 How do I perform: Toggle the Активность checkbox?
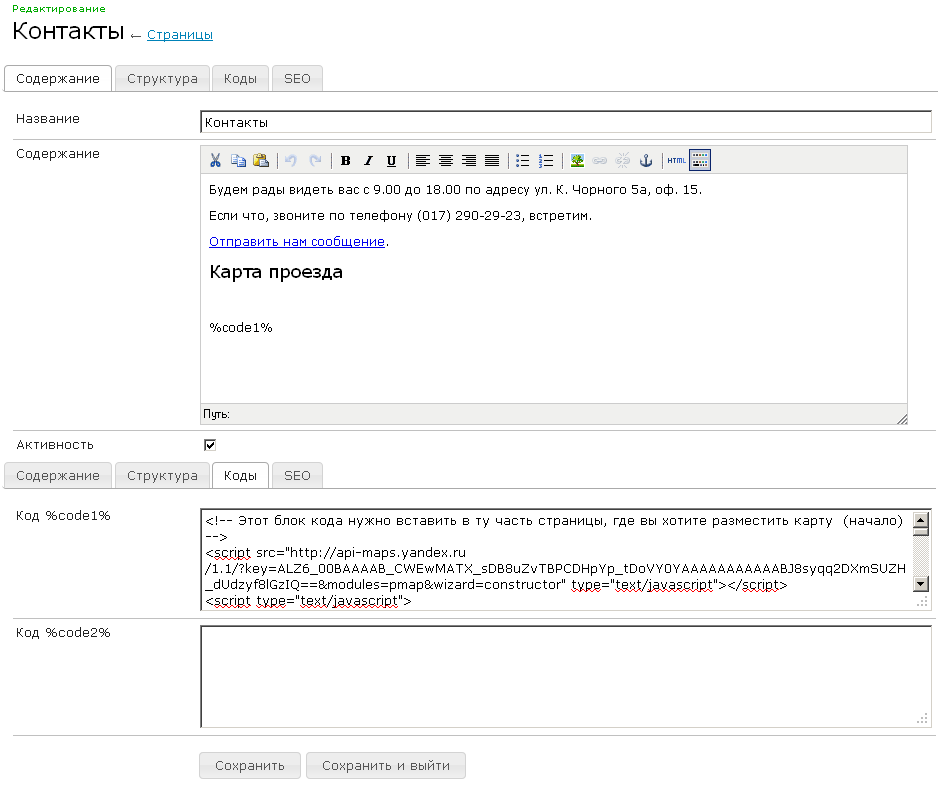click(210, 445)
